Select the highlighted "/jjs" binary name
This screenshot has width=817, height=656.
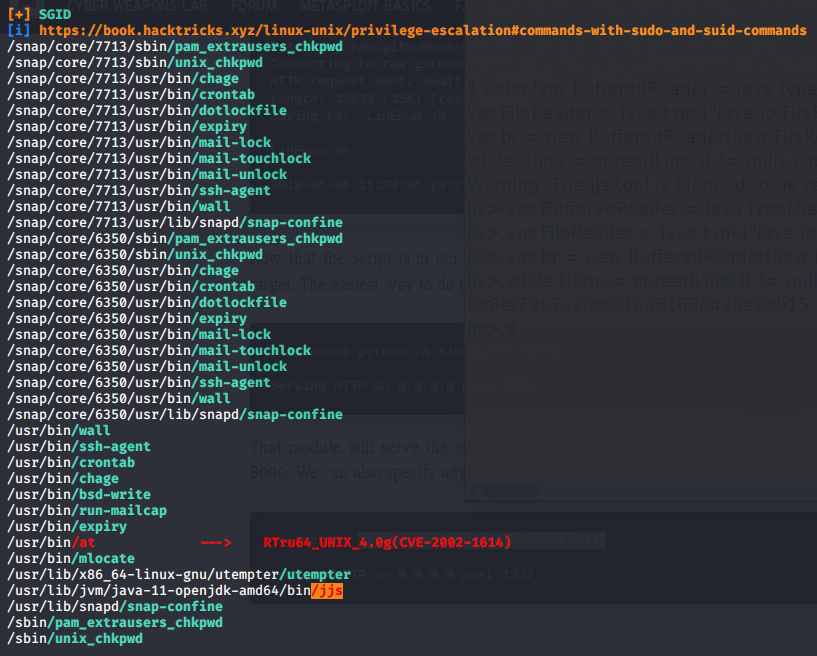coord(327,590)
